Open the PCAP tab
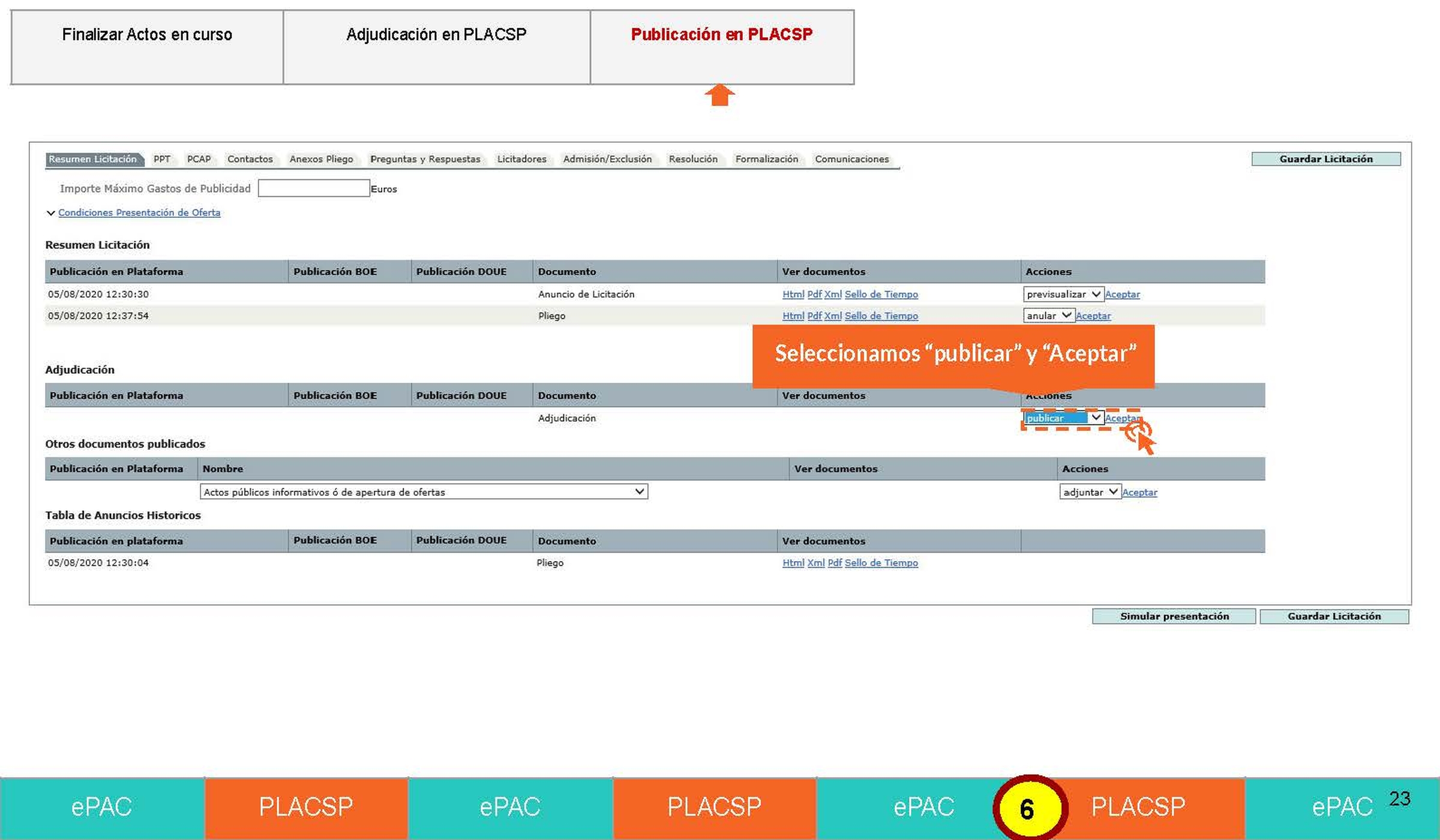The height and width of the screenshot is (840, 1440). pos(199,159)
